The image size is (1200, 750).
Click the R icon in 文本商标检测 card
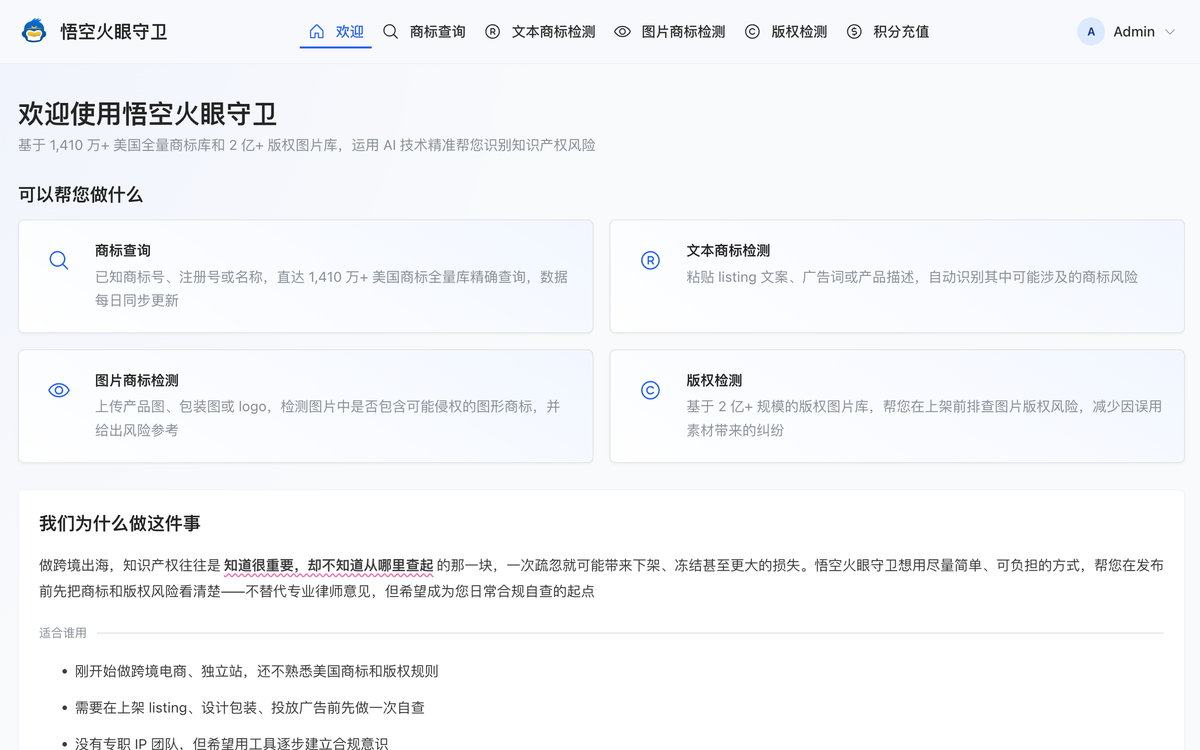tap(650, 260)
